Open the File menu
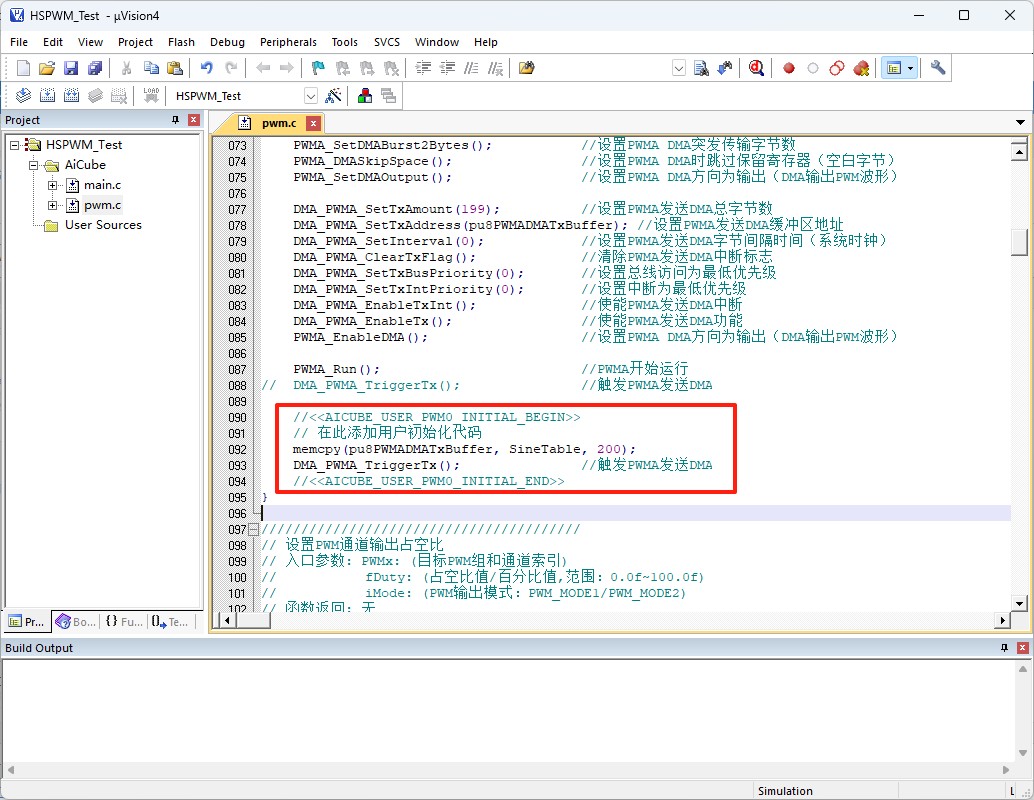Screen dimensions: 1034x800 tap(19, 42)
